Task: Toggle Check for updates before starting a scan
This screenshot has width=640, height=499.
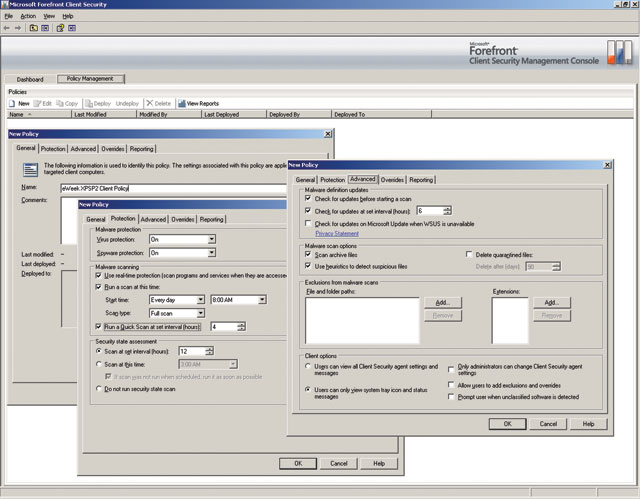Action: point(308,198)
